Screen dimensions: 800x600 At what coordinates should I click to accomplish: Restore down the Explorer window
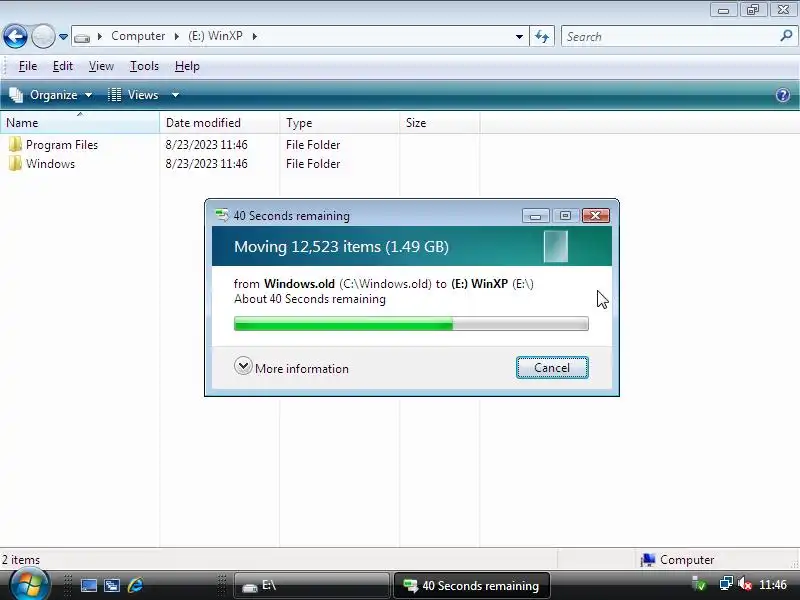(x=753, y=10)
